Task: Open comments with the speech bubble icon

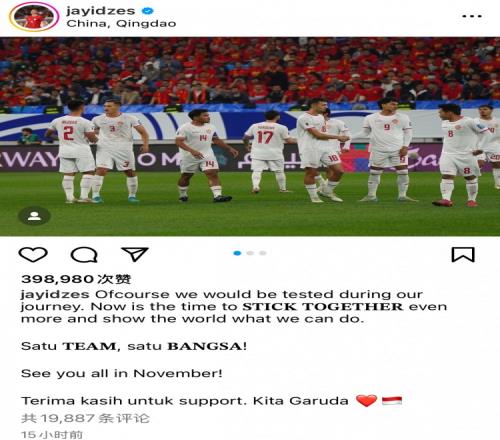Action: pos(84,255)
